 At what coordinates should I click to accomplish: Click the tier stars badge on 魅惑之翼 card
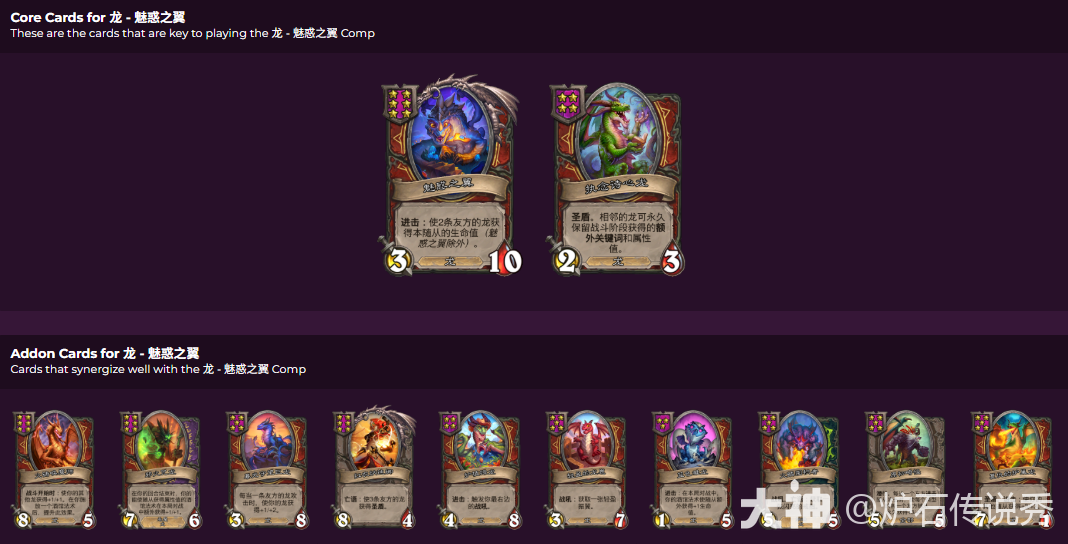[398, 103]
